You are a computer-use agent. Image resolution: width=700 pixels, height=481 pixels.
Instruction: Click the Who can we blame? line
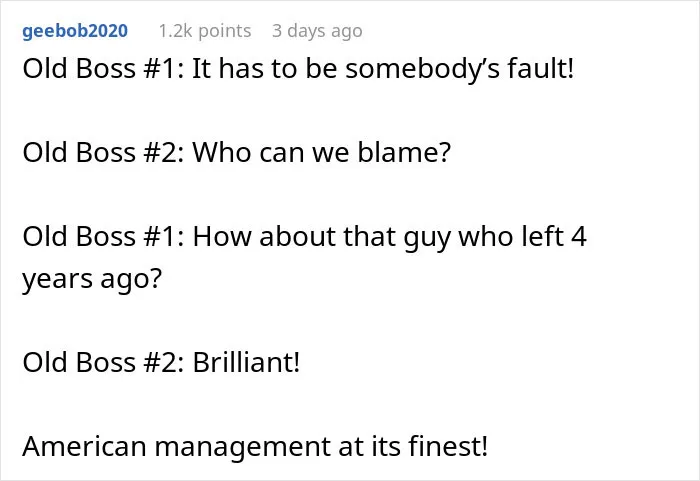tap(237, 153)
